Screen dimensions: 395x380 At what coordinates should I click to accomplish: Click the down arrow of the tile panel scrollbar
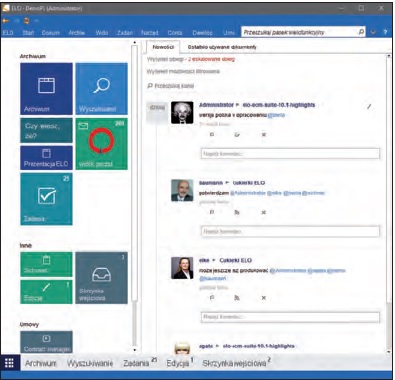pos(135,350)
